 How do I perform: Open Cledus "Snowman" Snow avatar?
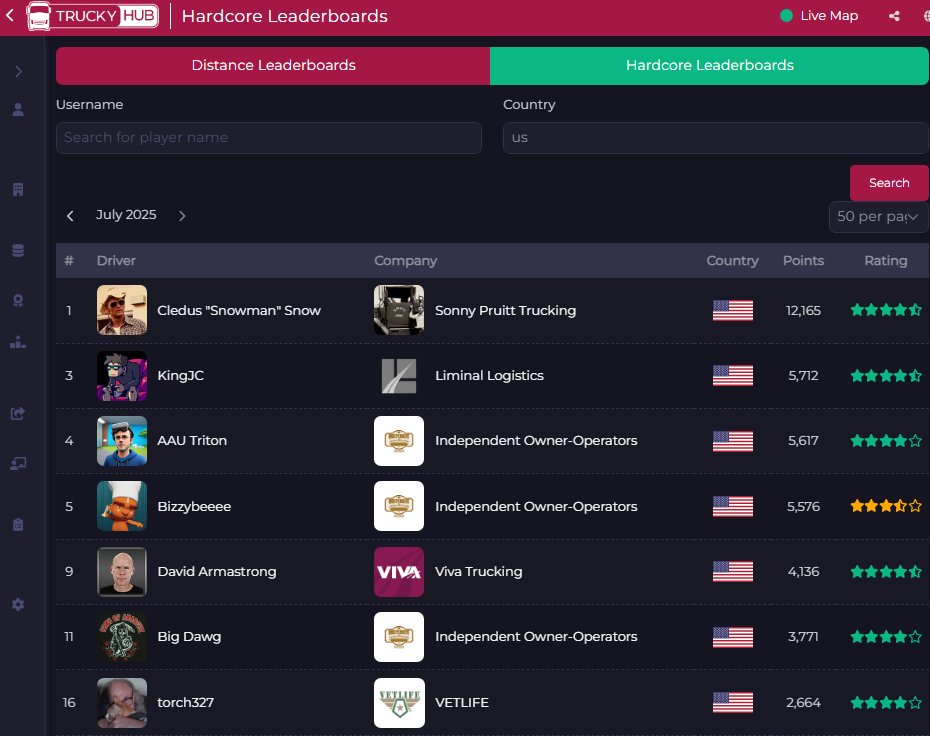[122, 310]
